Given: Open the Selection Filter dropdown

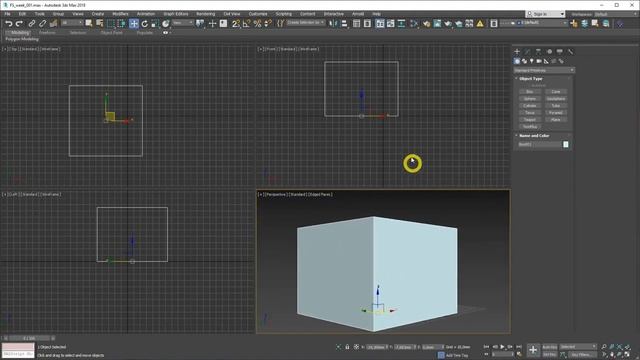Looking at the screenshot, I should tap(72, 23).
